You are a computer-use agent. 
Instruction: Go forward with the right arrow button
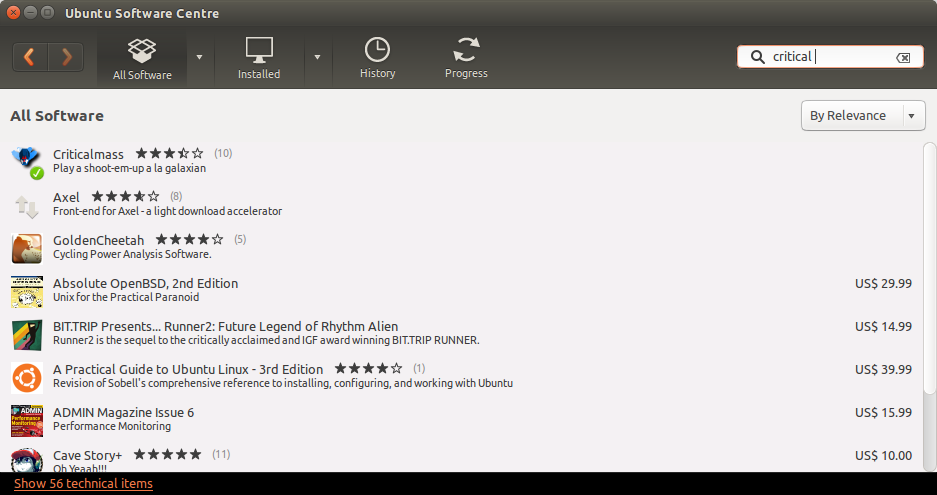[x=66, y=57]
